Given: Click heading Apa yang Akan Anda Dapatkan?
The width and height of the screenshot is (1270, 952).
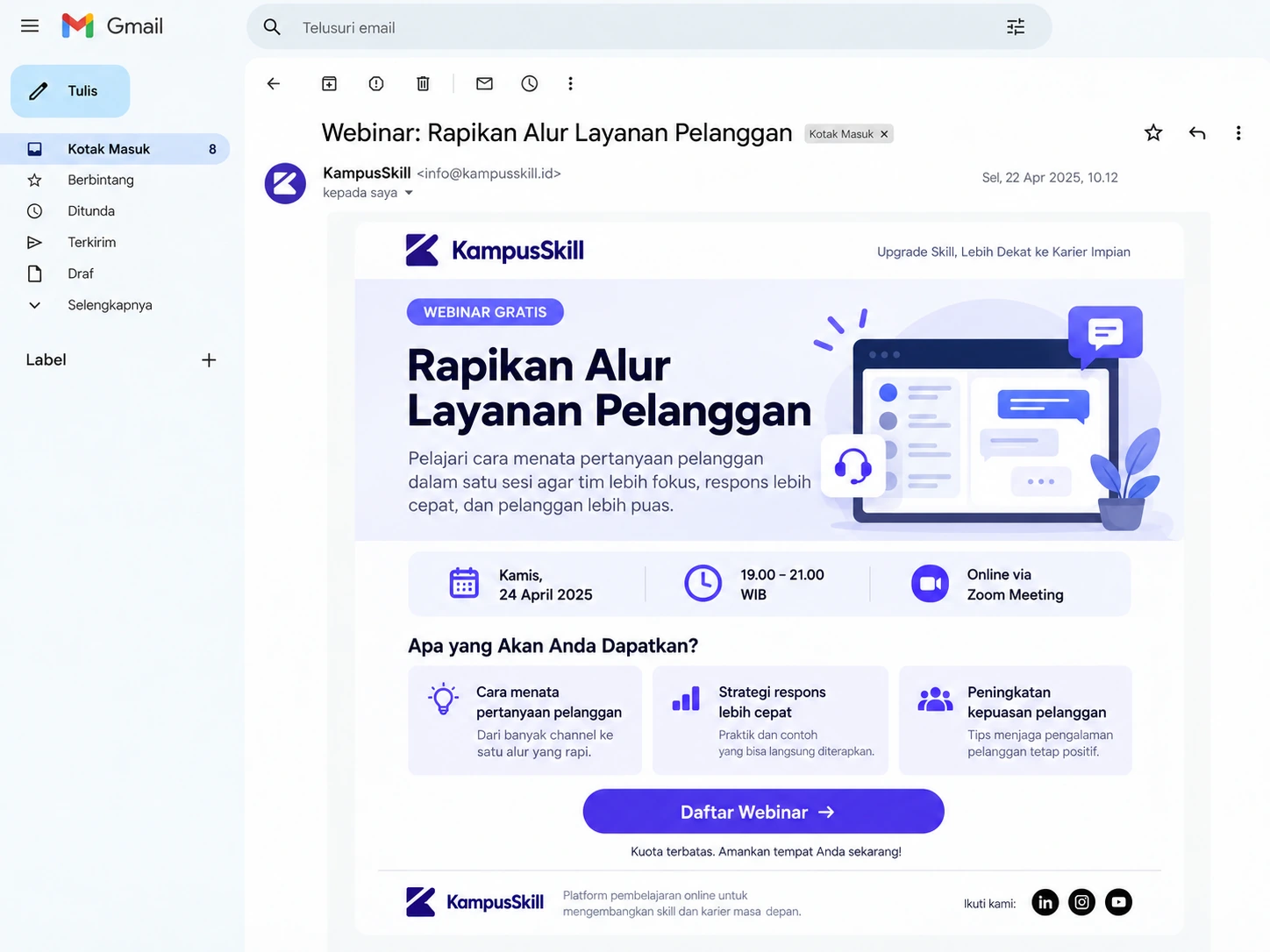Looking at the screenshot, I should point(553,646).
